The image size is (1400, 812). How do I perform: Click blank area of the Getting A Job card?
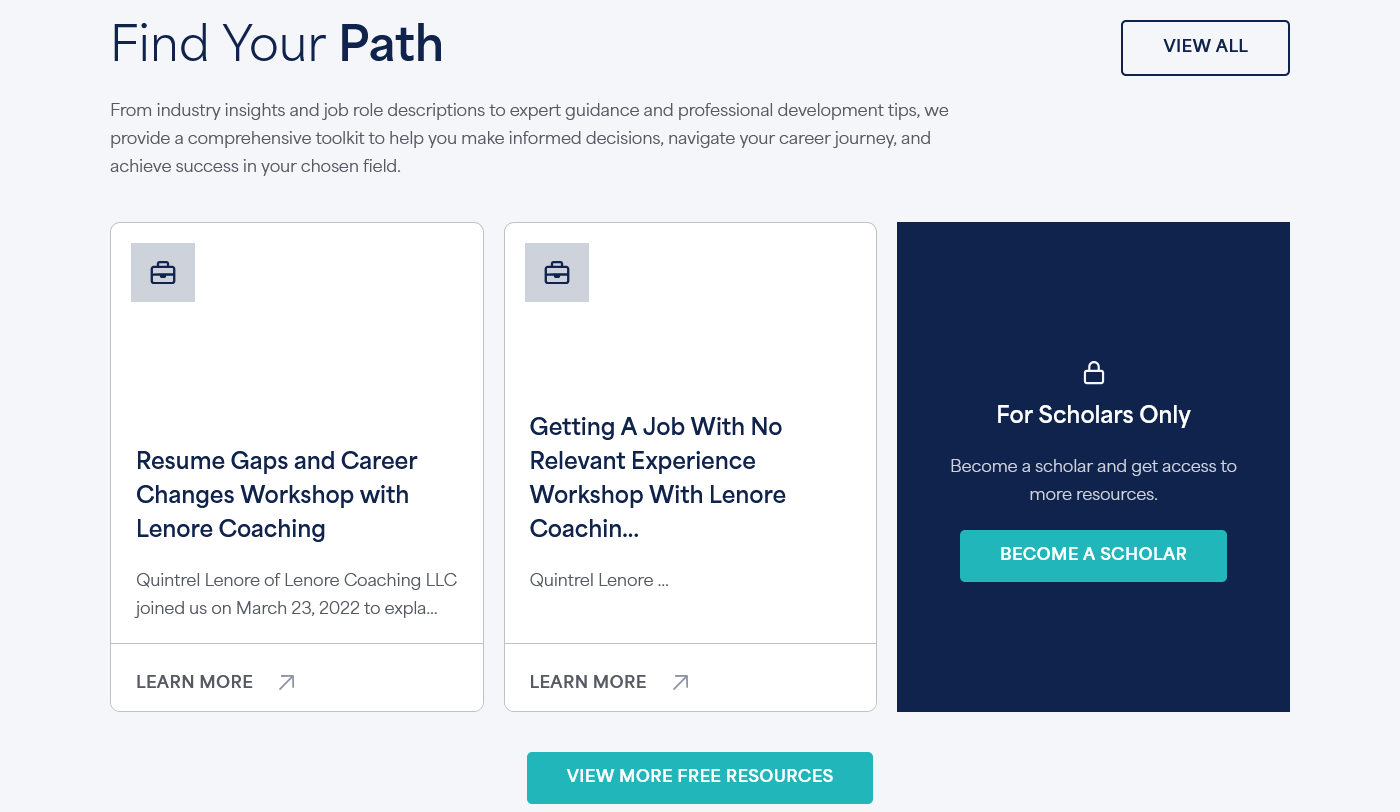coord(720,340)
